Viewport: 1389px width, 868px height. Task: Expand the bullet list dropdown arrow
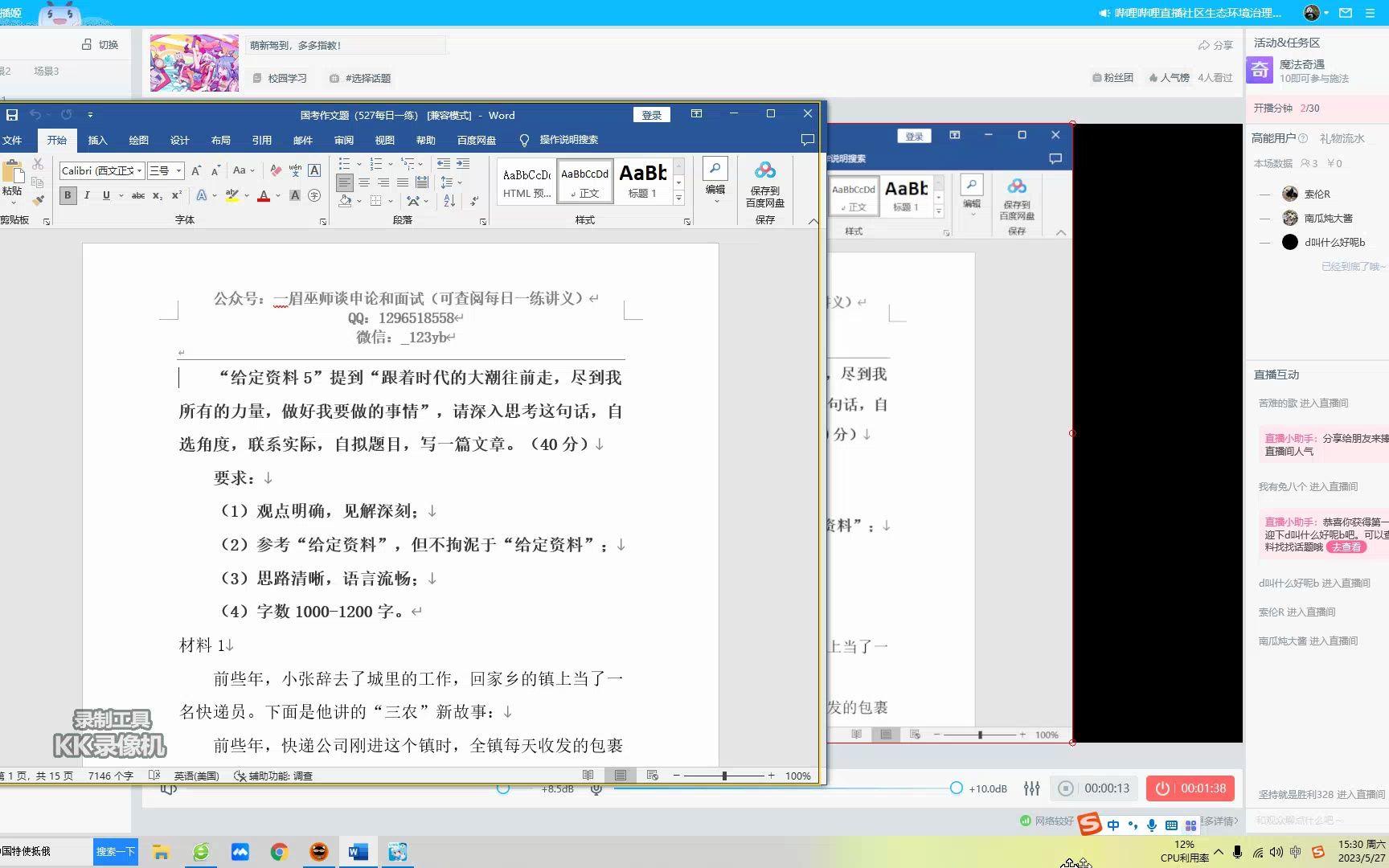(x=359, y=164)
